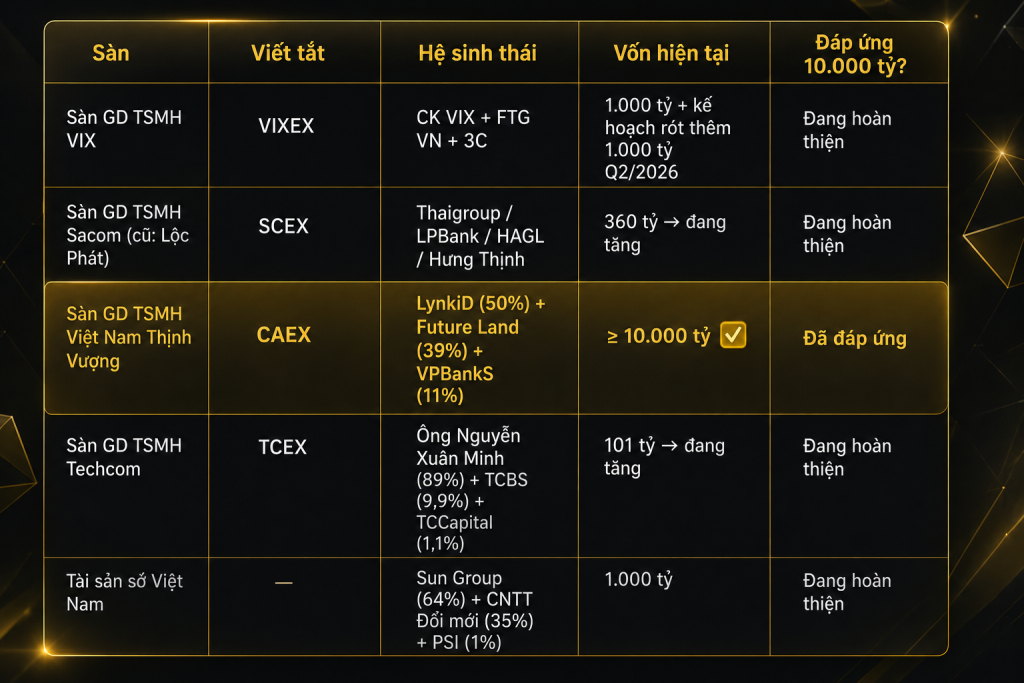Click the Đã đáp ứng status text

(x=855, y=338)
